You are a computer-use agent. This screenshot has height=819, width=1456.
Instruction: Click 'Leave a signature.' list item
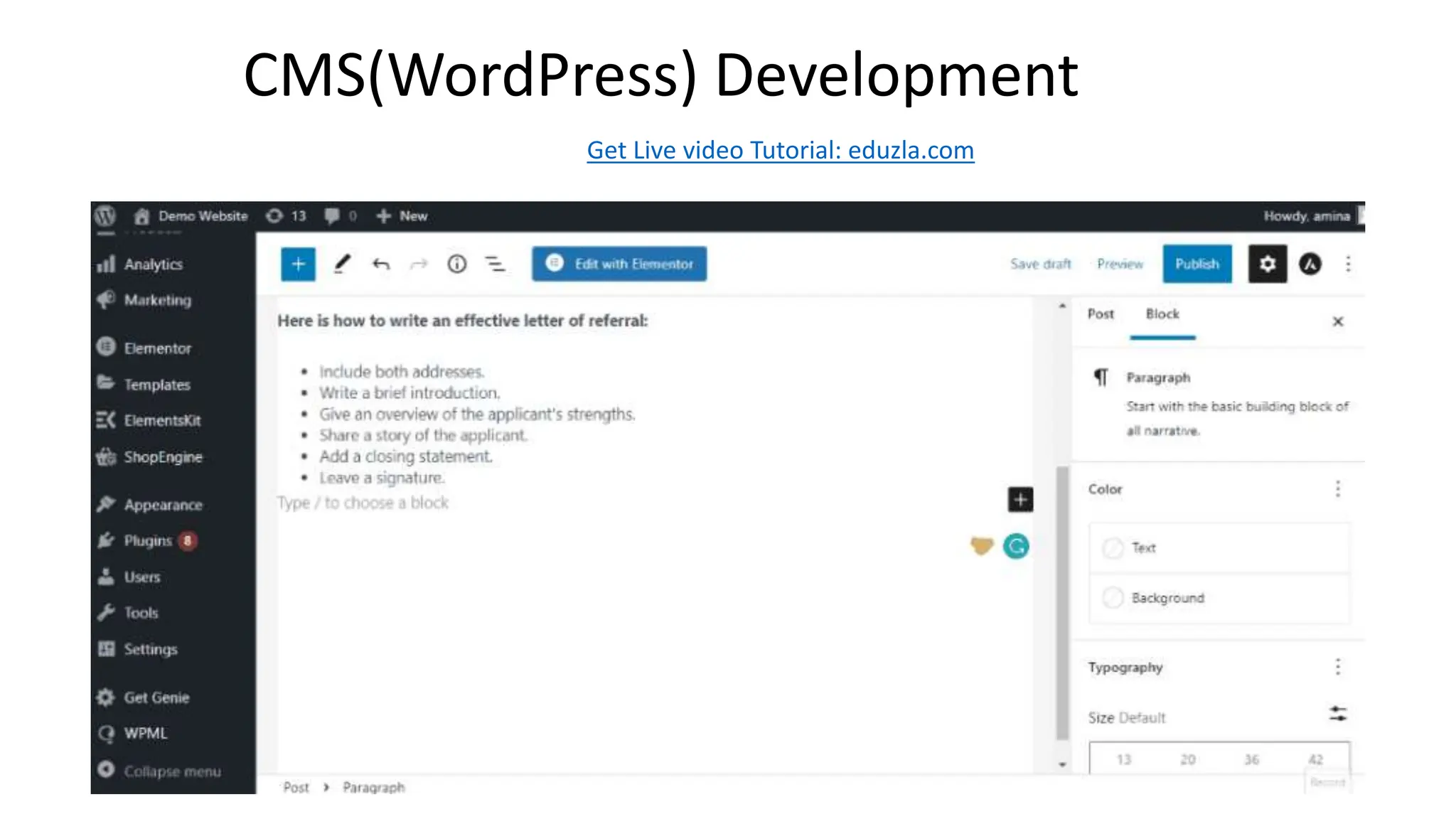click(x=382, y=478)
